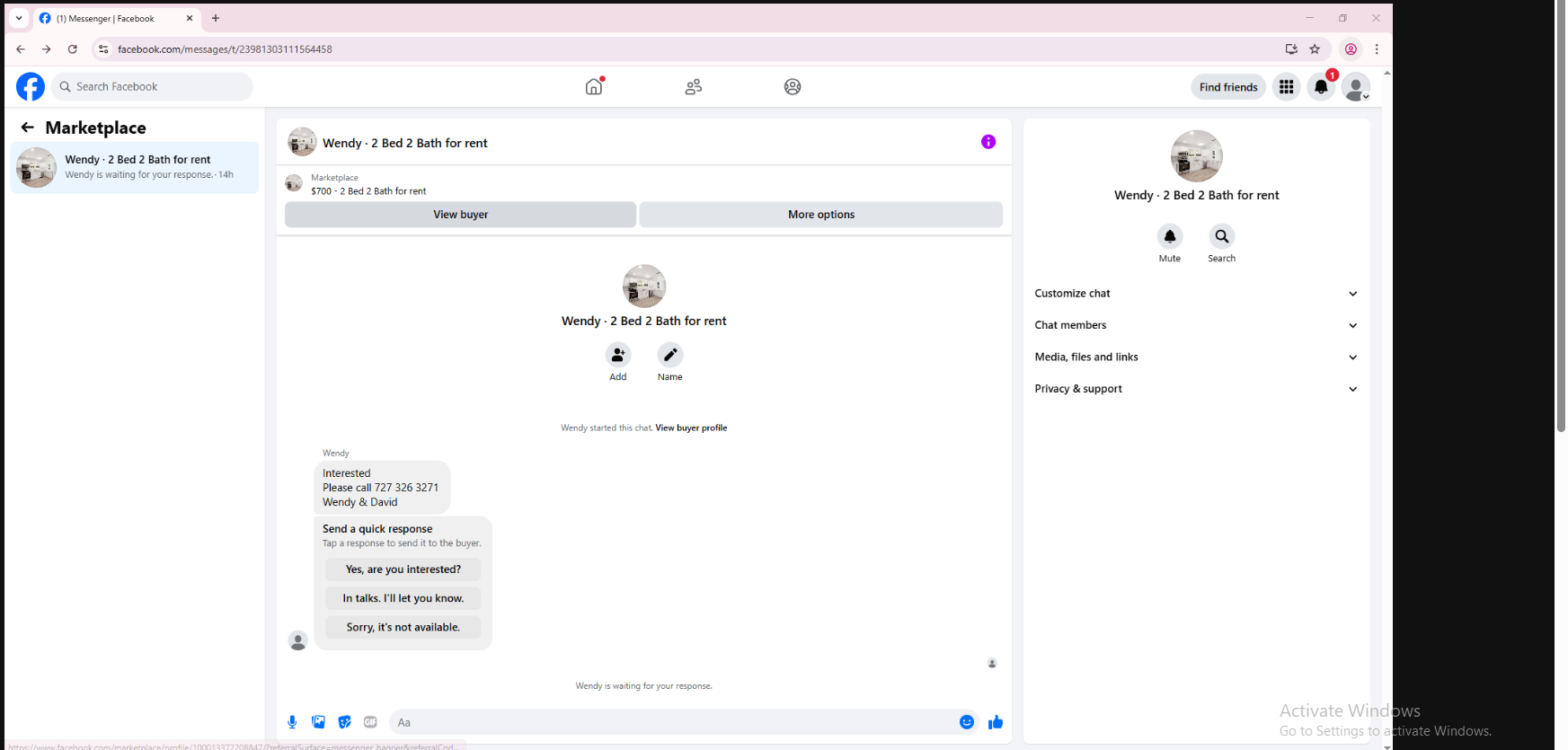Expand the Customize chat section
This screenshot has height=750, width=1568.
click(x=1196, y=294)
